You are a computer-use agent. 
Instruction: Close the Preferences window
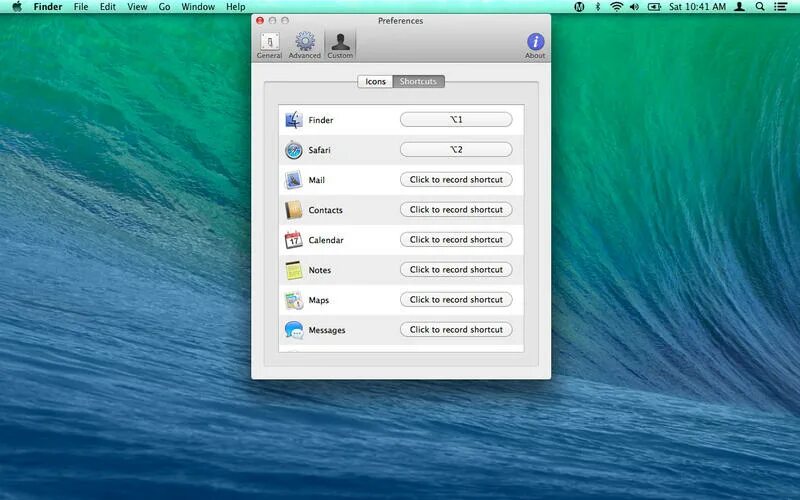[x=260, y=20]
